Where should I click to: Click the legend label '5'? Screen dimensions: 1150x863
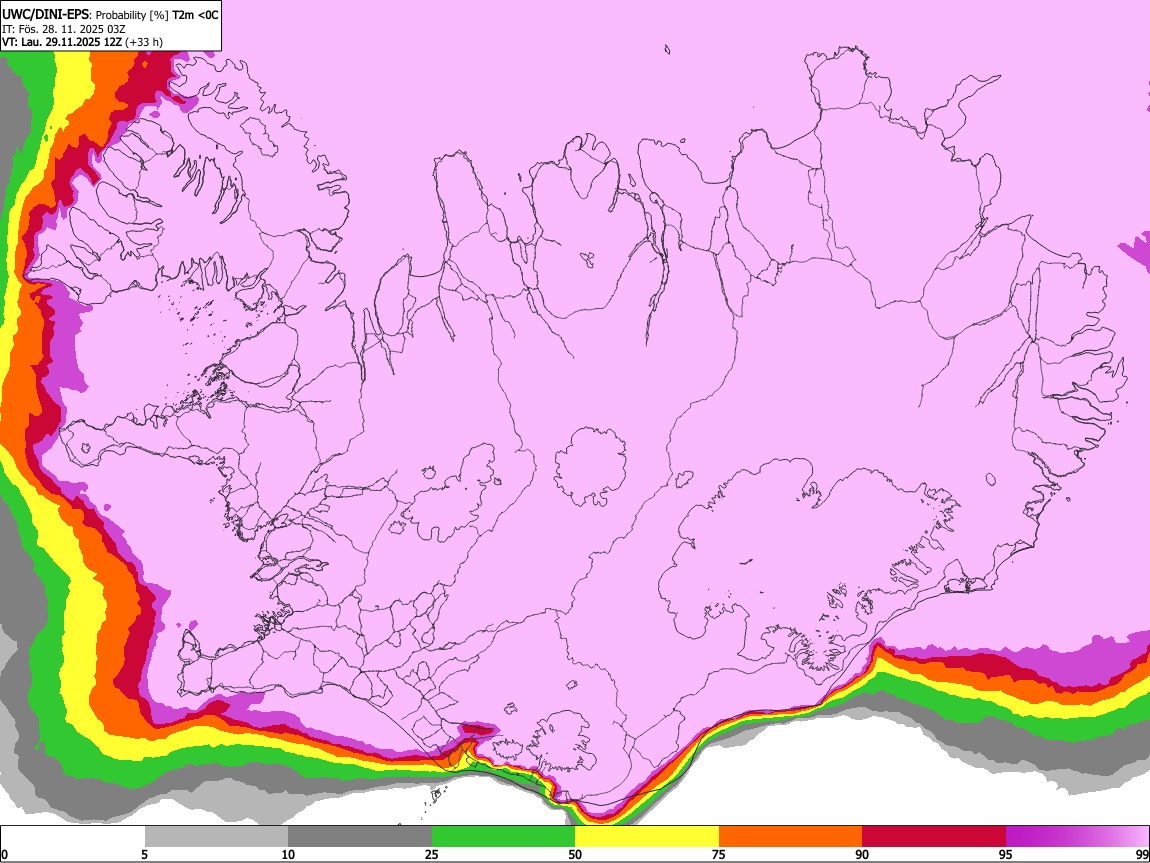(x=145, y=854)
